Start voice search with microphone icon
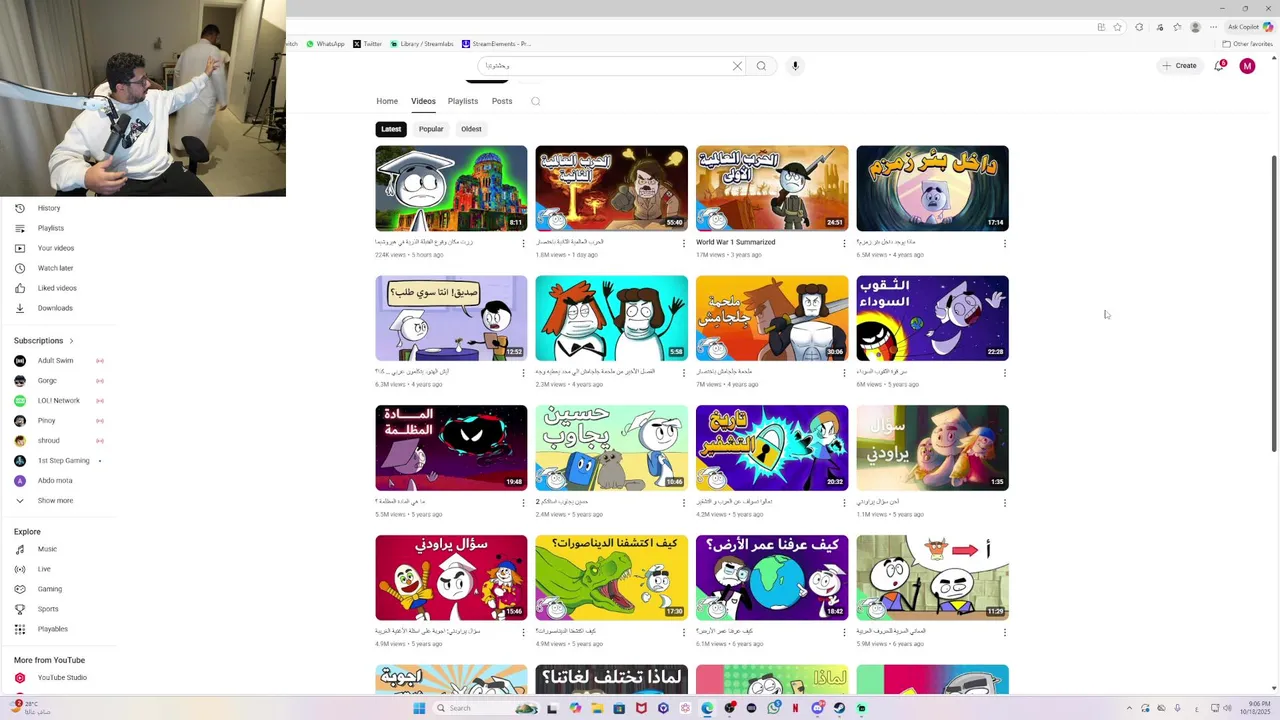 795,66
